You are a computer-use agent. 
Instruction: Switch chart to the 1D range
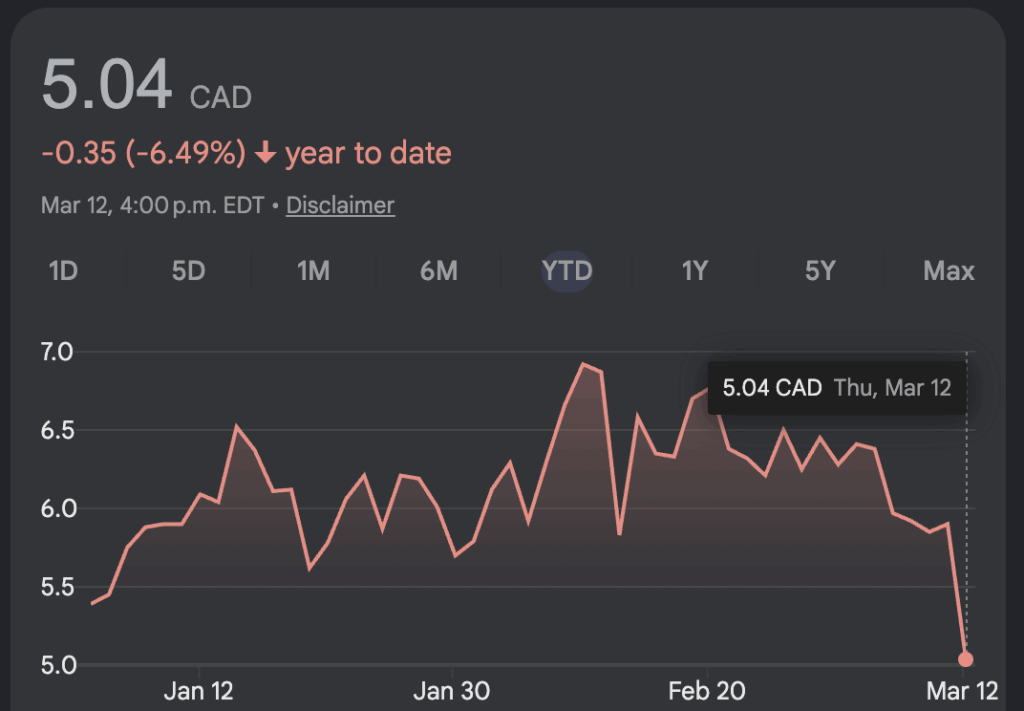tap(63, 271)
